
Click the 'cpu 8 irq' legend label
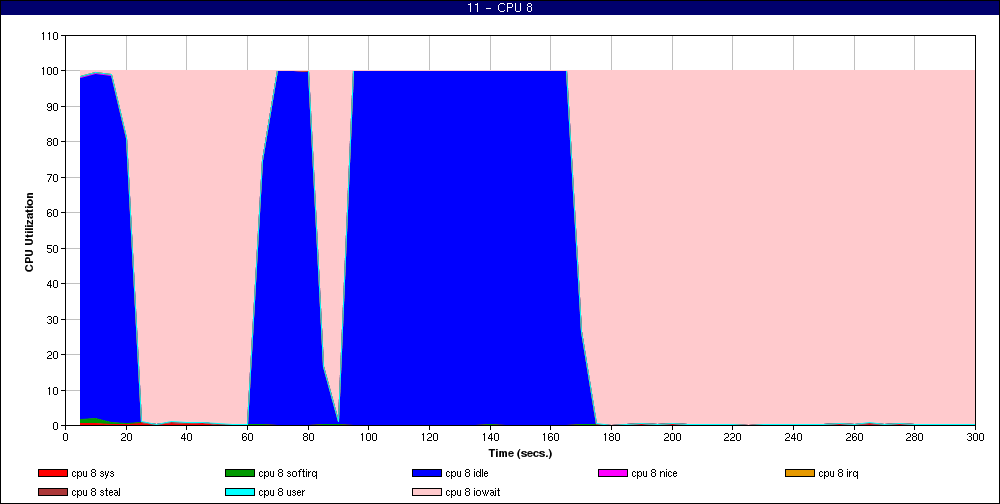pyautogui.click(x=839, y=473)
